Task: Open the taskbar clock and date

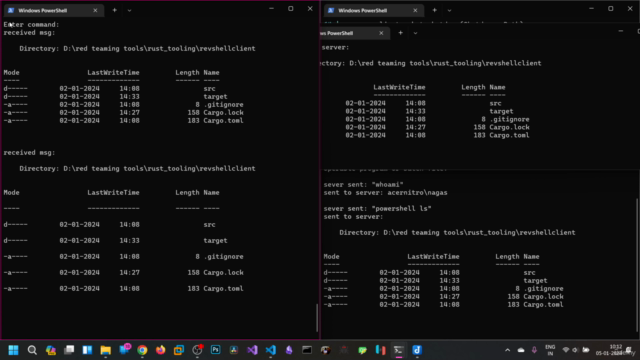Action: click(609, 350)
